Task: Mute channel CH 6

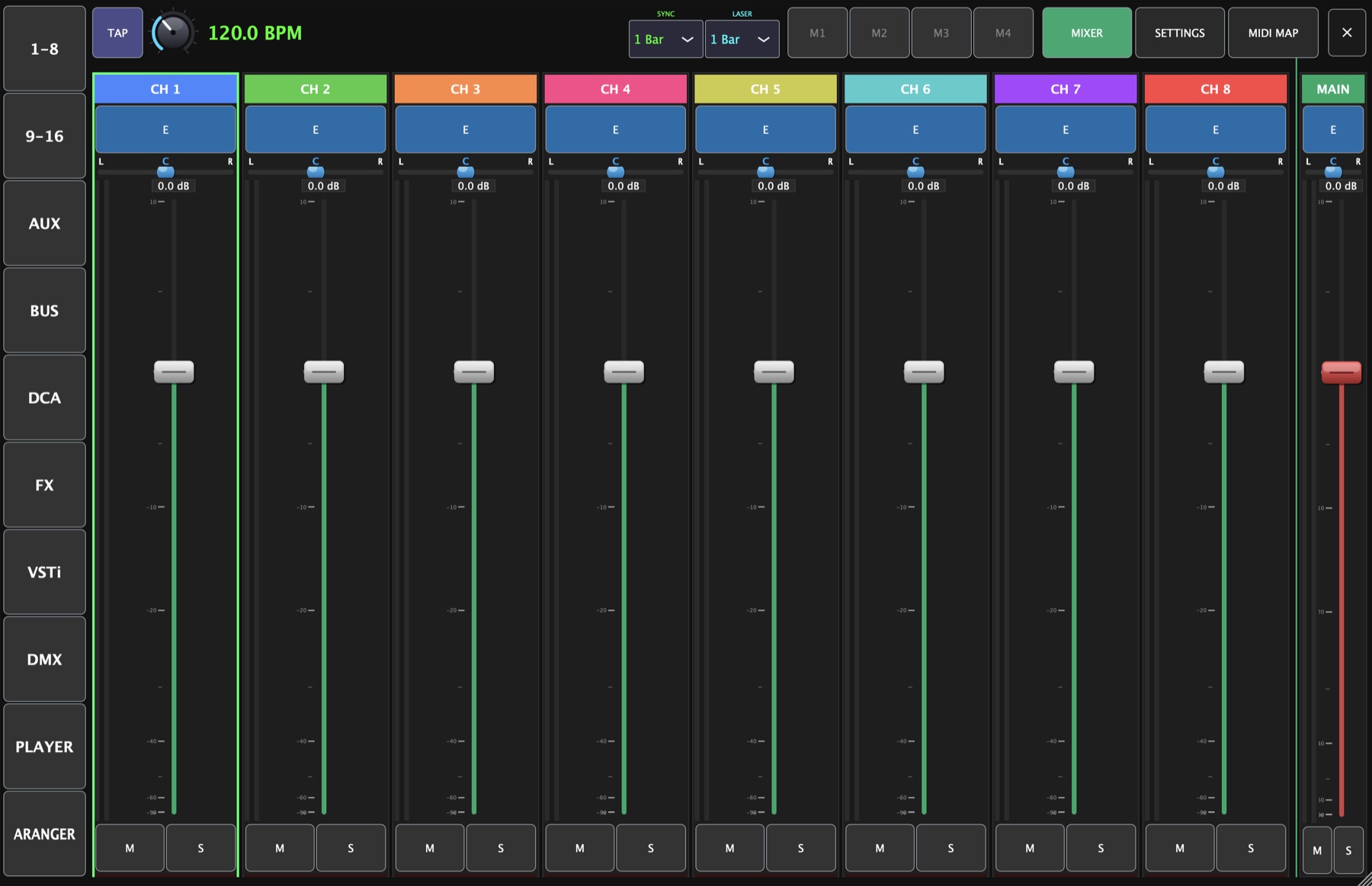Action: (x=880, y=848)
